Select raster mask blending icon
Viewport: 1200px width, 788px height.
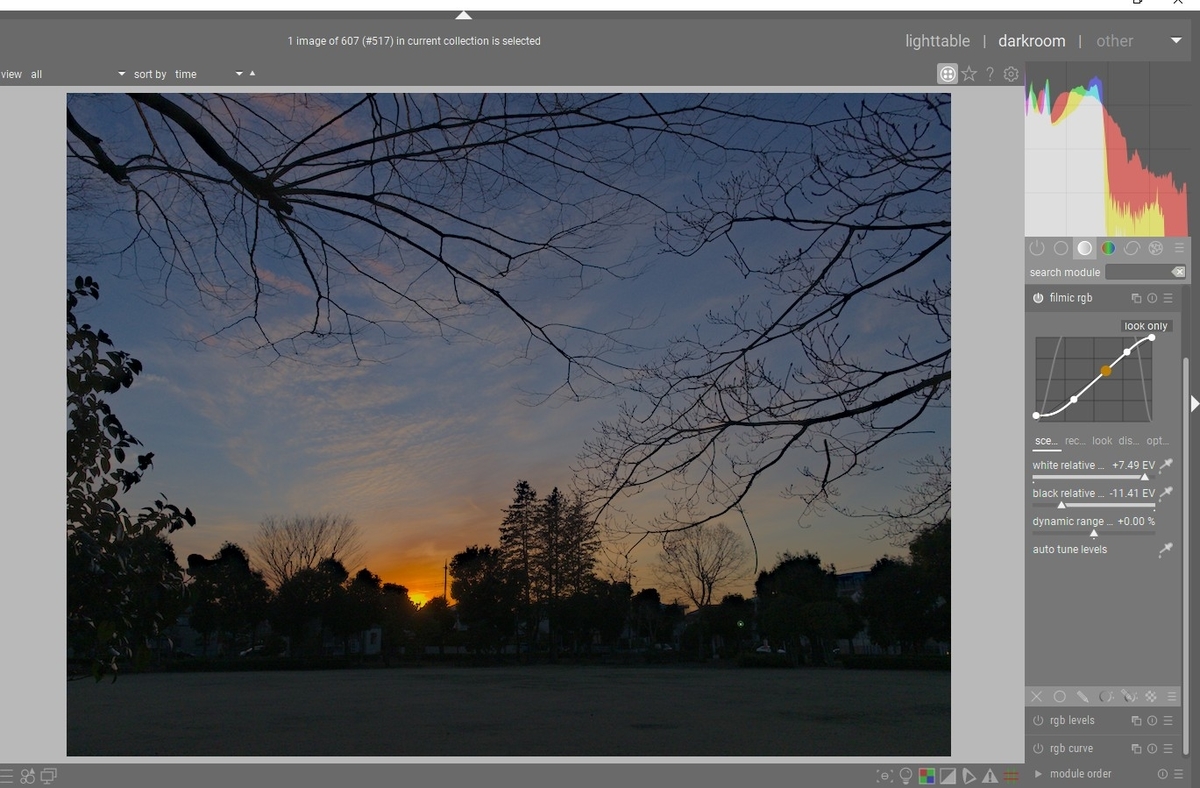tap(1151, 696)
